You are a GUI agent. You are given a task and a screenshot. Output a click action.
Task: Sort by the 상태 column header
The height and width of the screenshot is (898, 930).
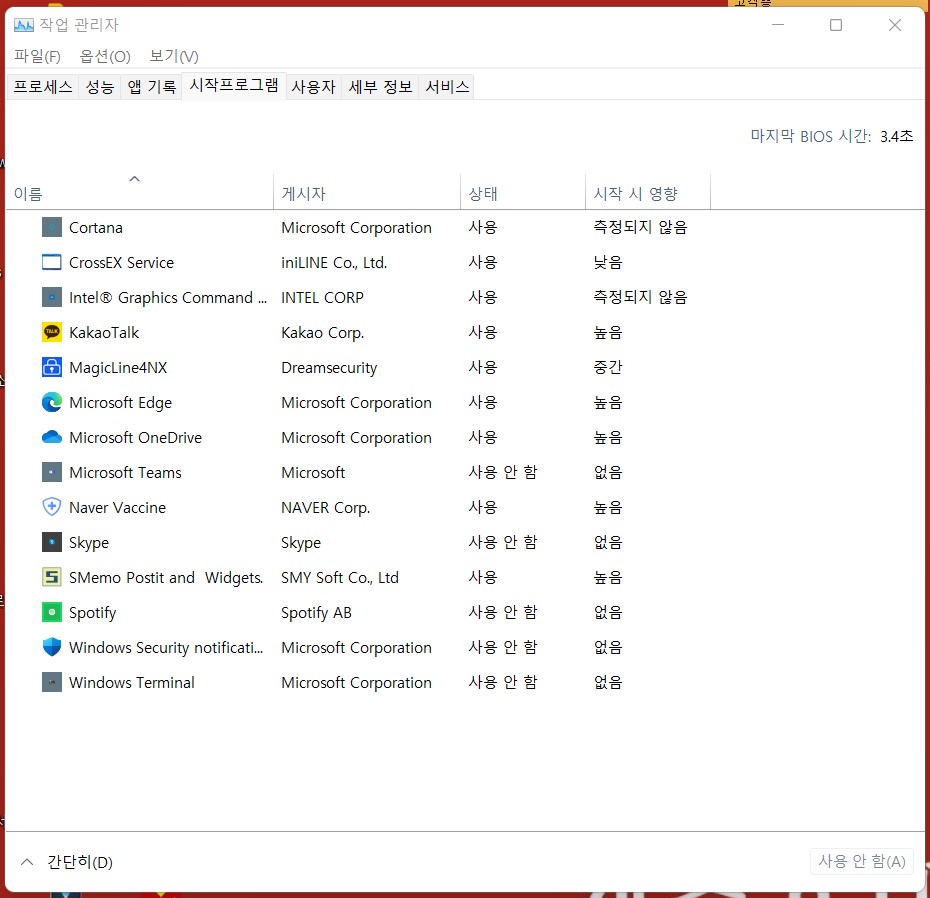tap(523, 191)
